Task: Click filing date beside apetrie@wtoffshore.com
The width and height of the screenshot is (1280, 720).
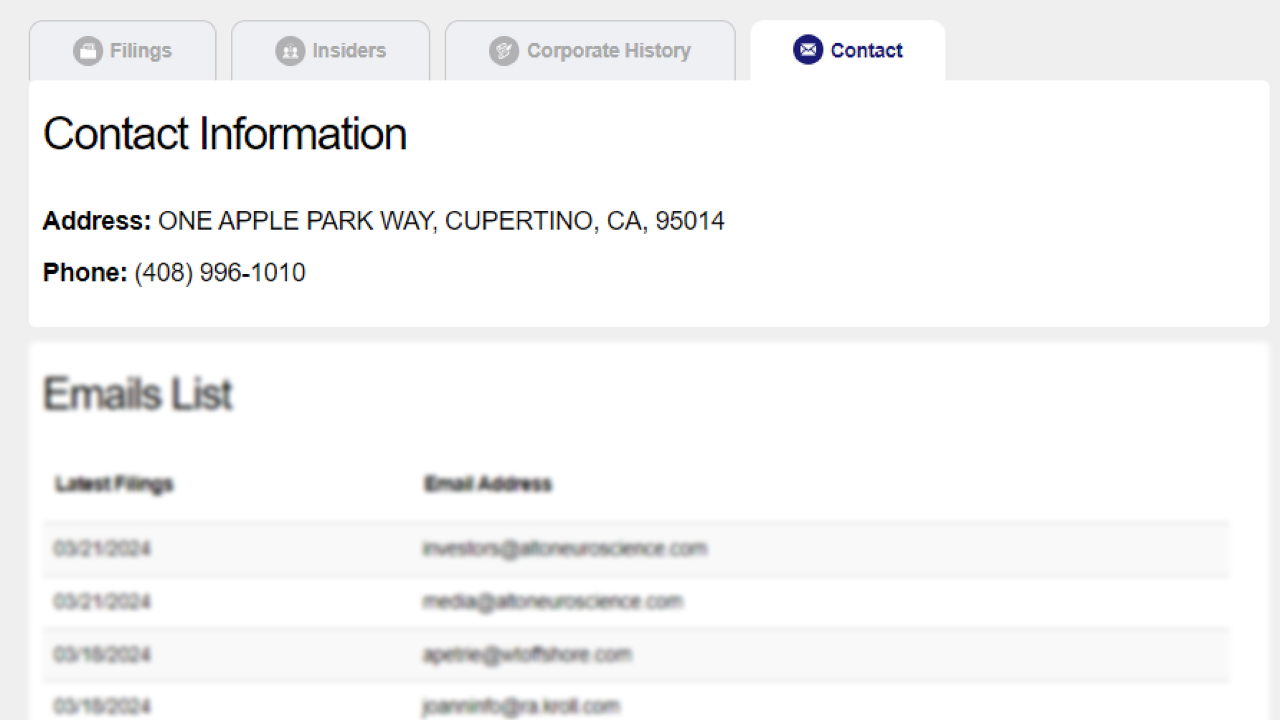Action: coord(102,655)
